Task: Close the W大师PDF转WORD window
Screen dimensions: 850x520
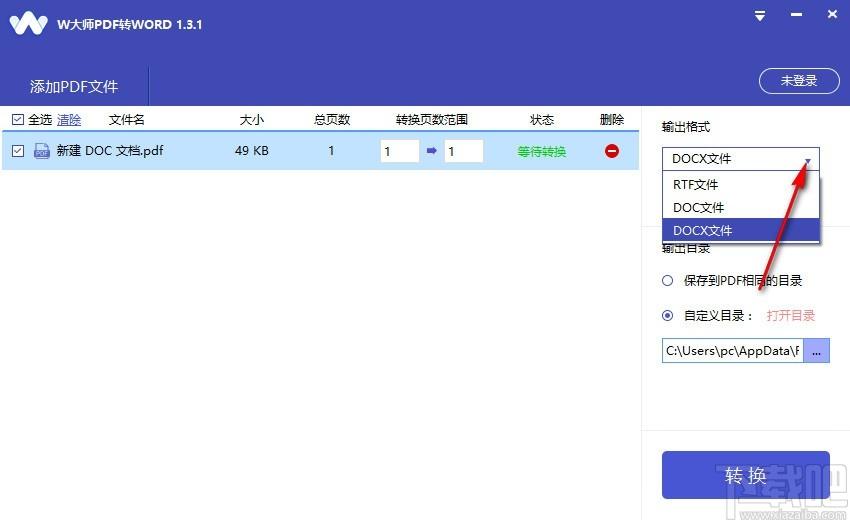Action: click(x=832, y=14)
